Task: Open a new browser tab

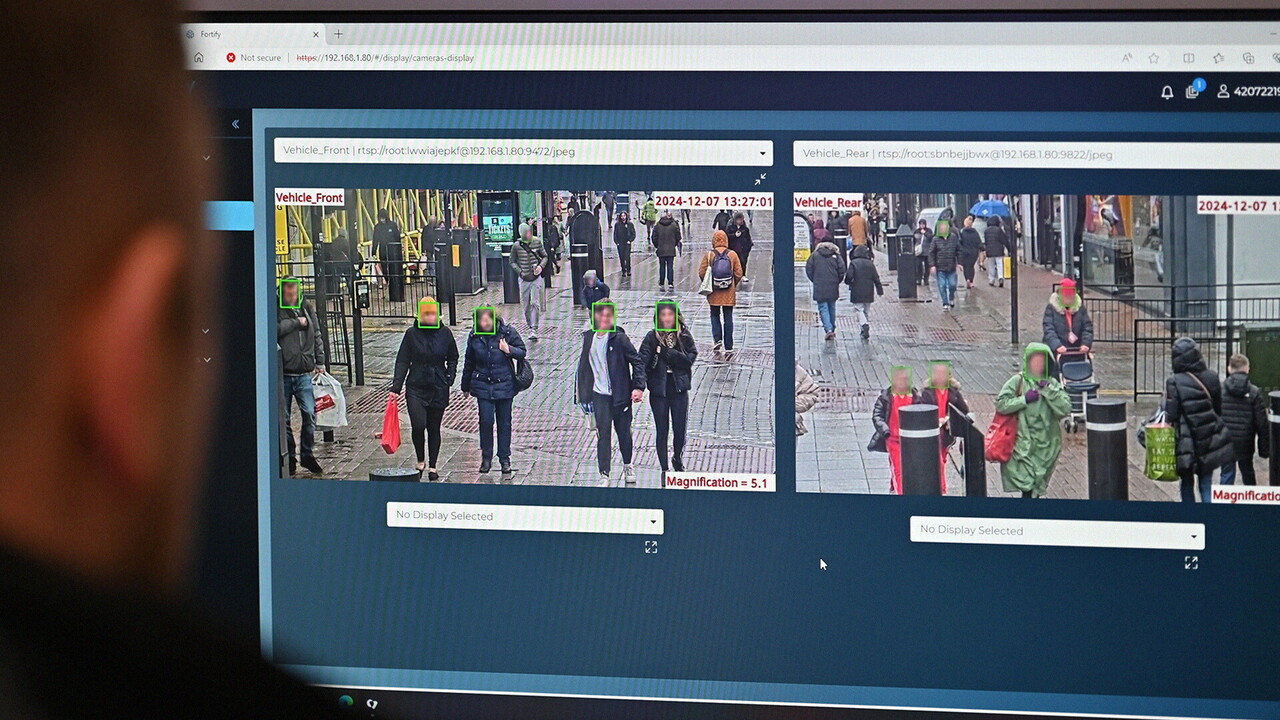Action: pyautogui.click(x=338, y=34)
